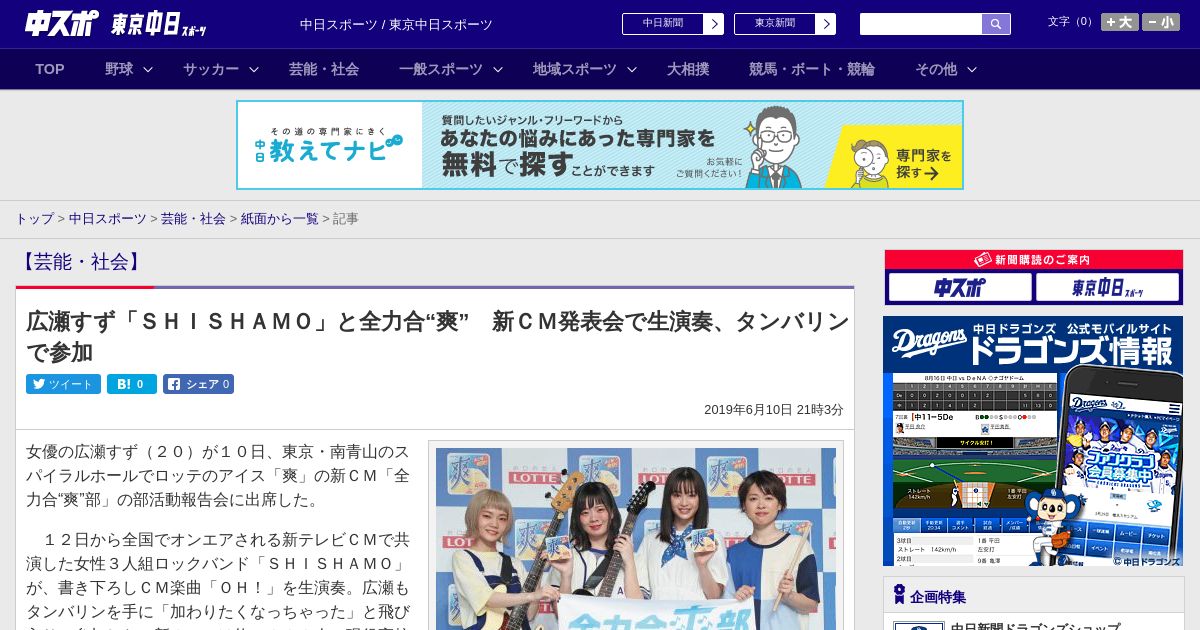Expand the 野球 dropdown chevron
The image size is (1200, 630).
point(148,70)
